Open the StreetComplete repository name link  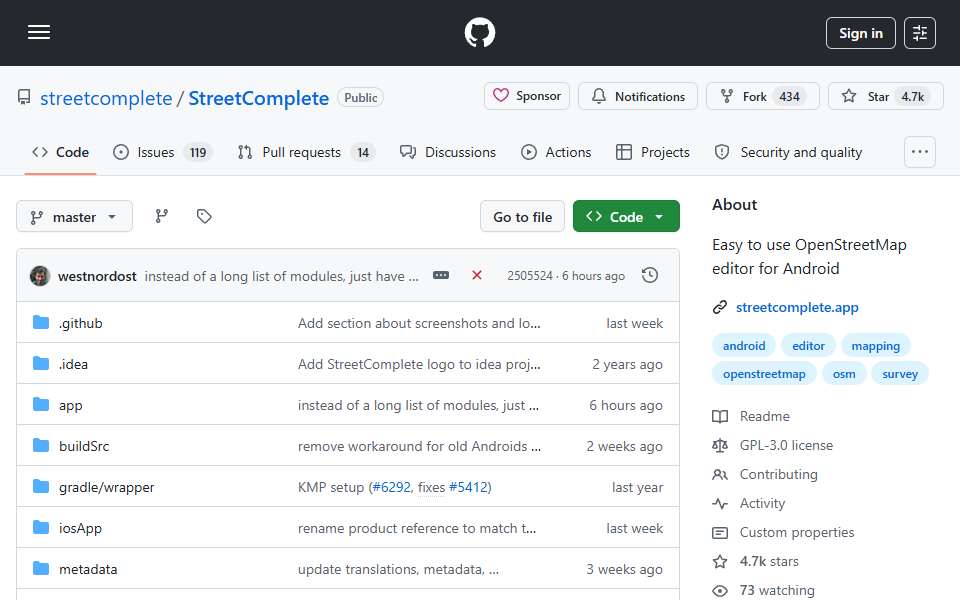pyautogui.click(x=258, y=98)
